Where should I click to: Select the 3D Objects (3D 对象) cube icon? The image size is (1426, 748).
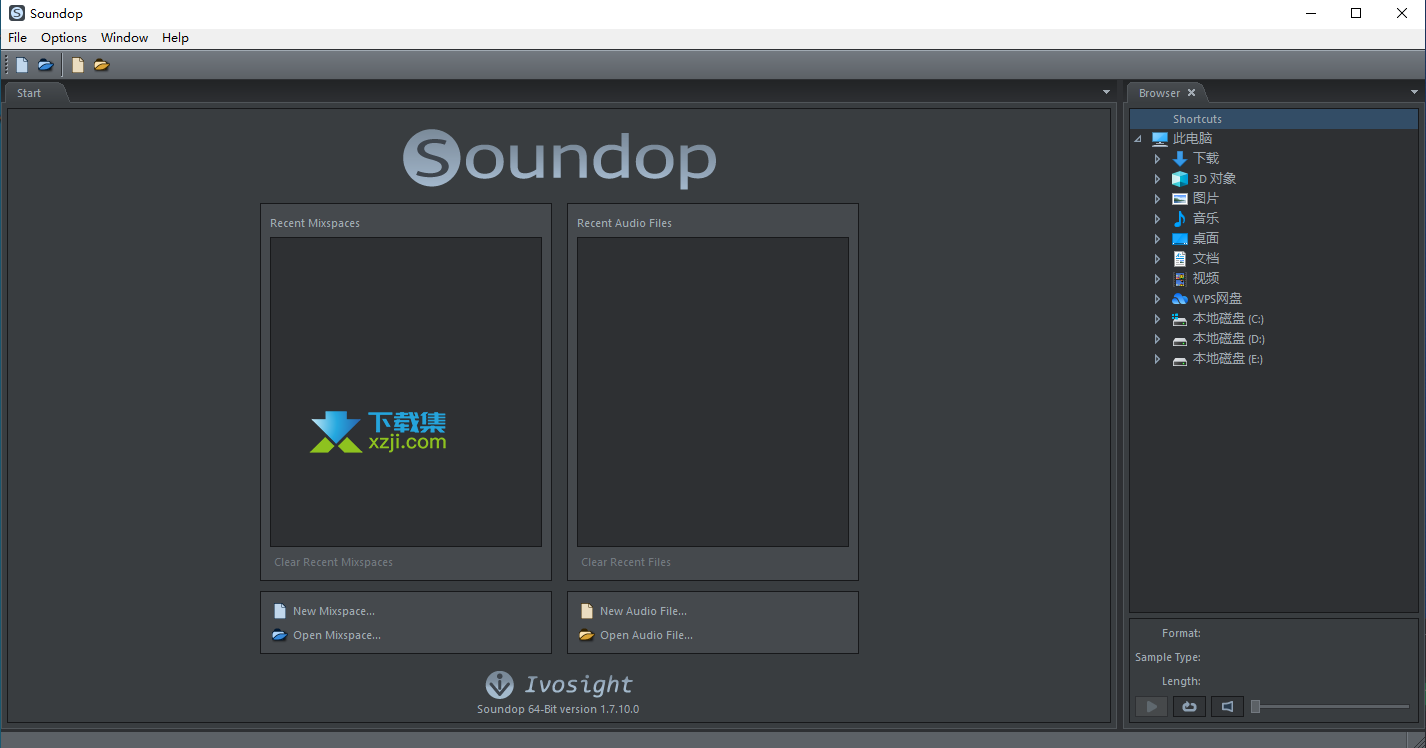point(1180,179)
